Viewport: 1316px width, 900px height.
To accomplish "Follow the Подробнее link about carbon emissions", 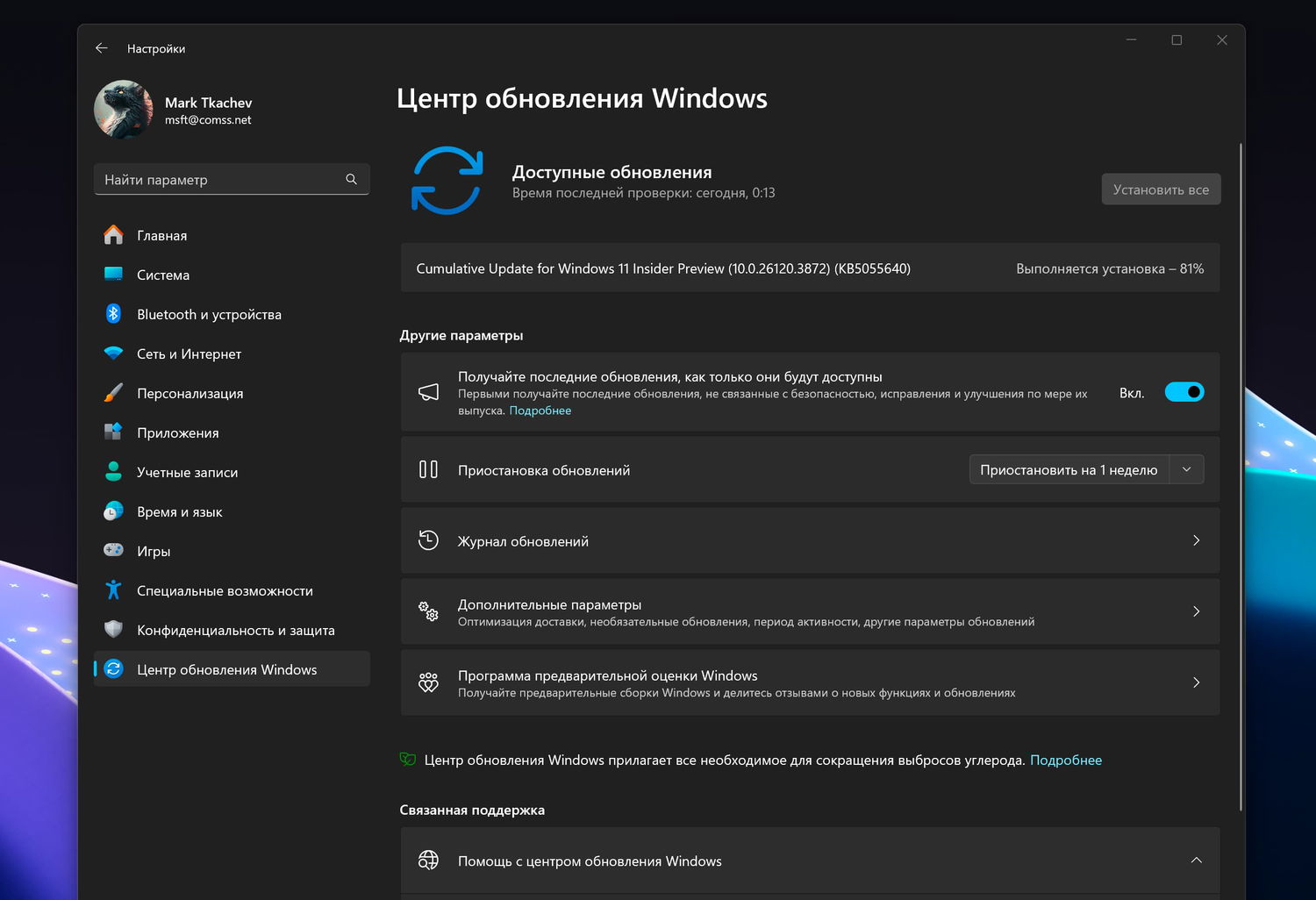I will pos(1065,760).
